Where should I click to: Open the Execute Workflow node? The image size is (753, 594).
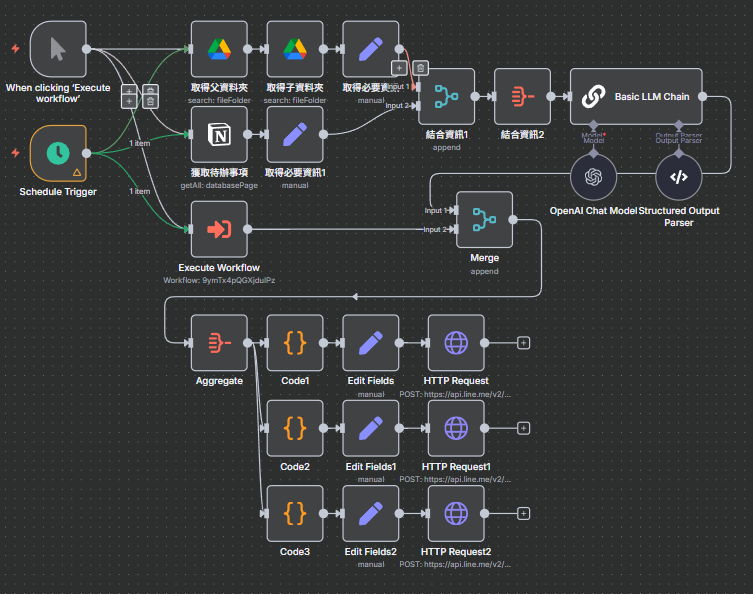pos(219,229)
